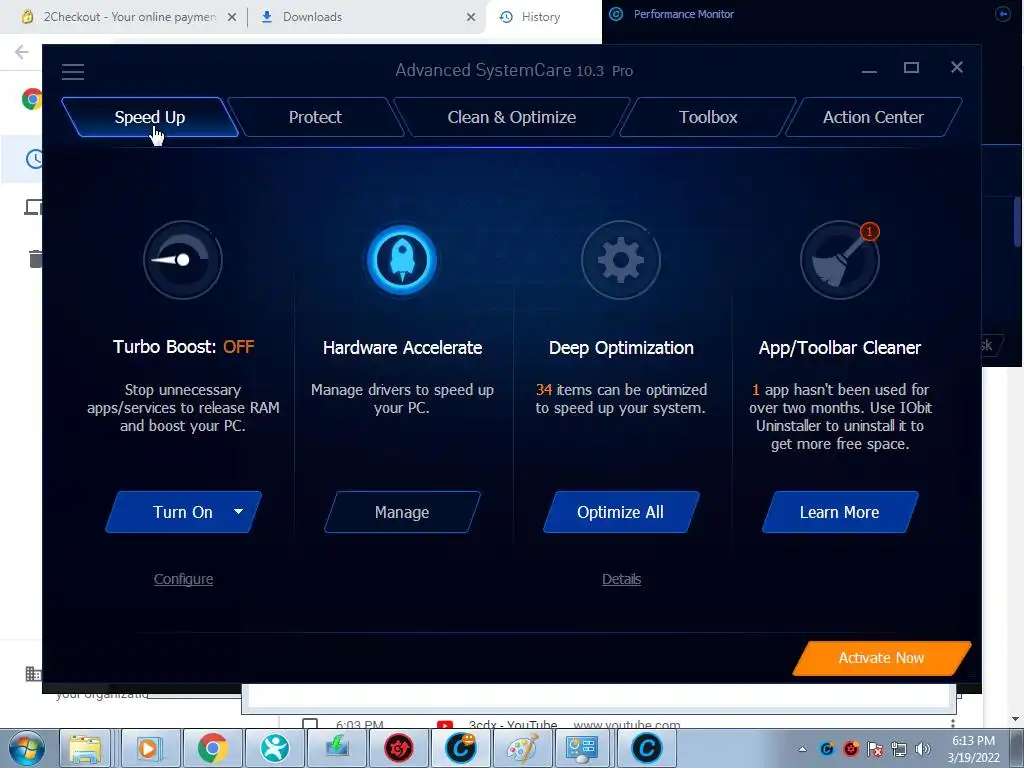Click Manage under Hardware Accelerate

[402, 512]
